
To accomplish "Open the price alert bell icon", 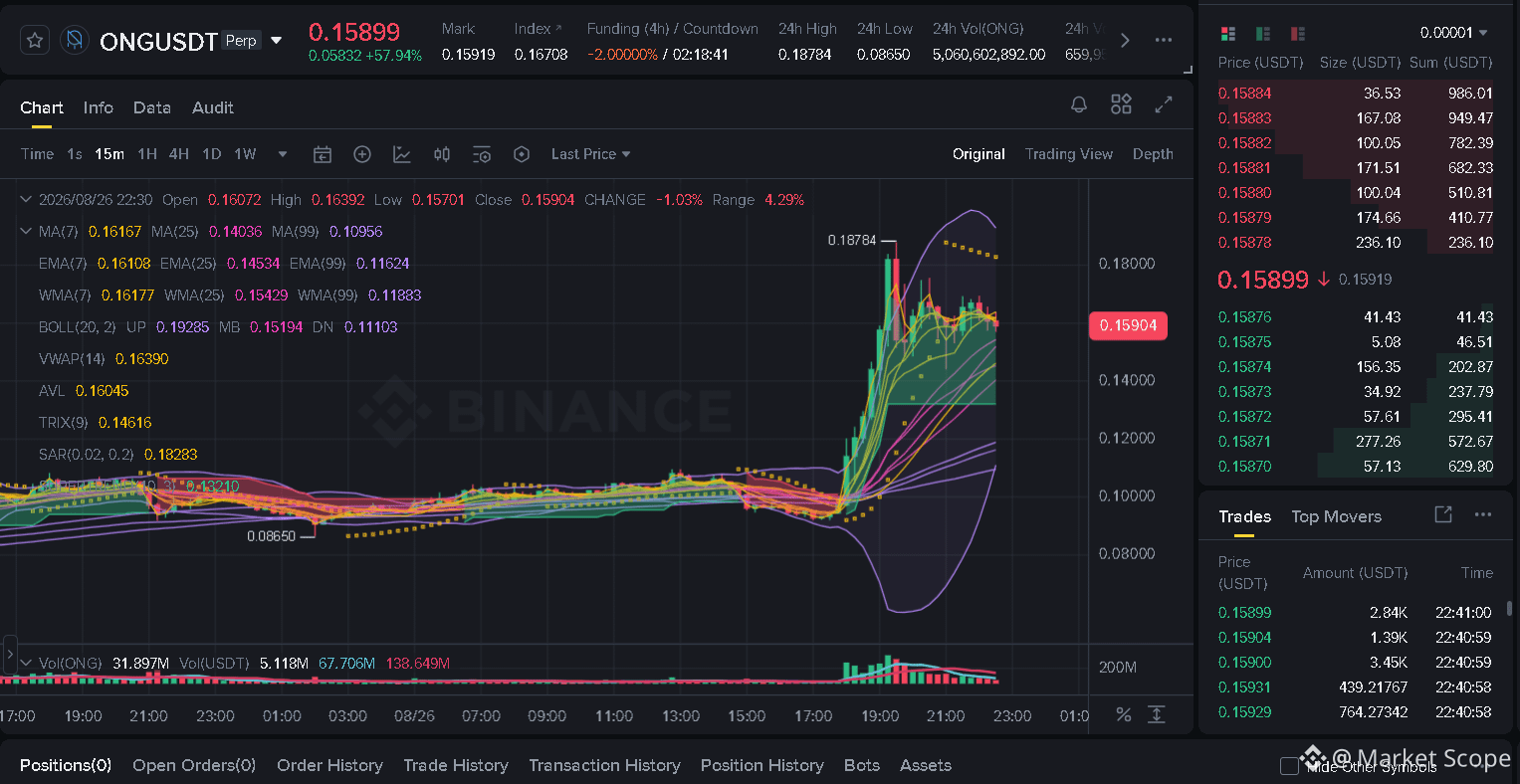I will click(x=1079, y=104).
